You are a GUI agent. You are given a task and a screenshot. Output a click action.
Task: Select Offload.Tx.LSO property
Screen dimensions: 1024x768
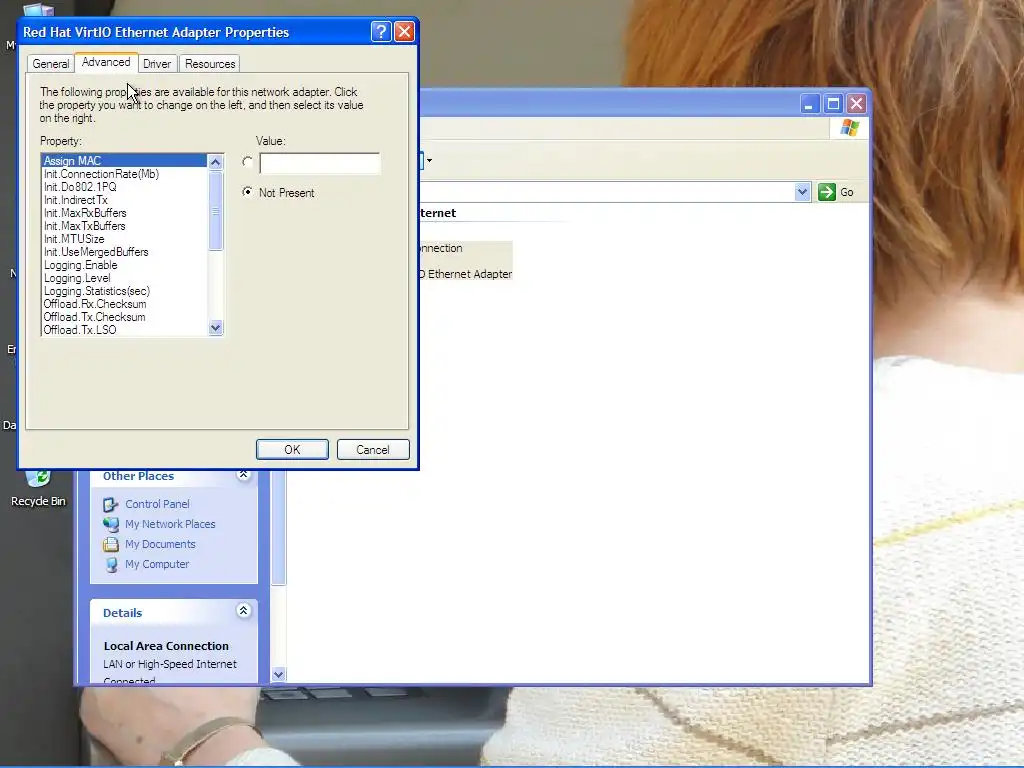124,330
